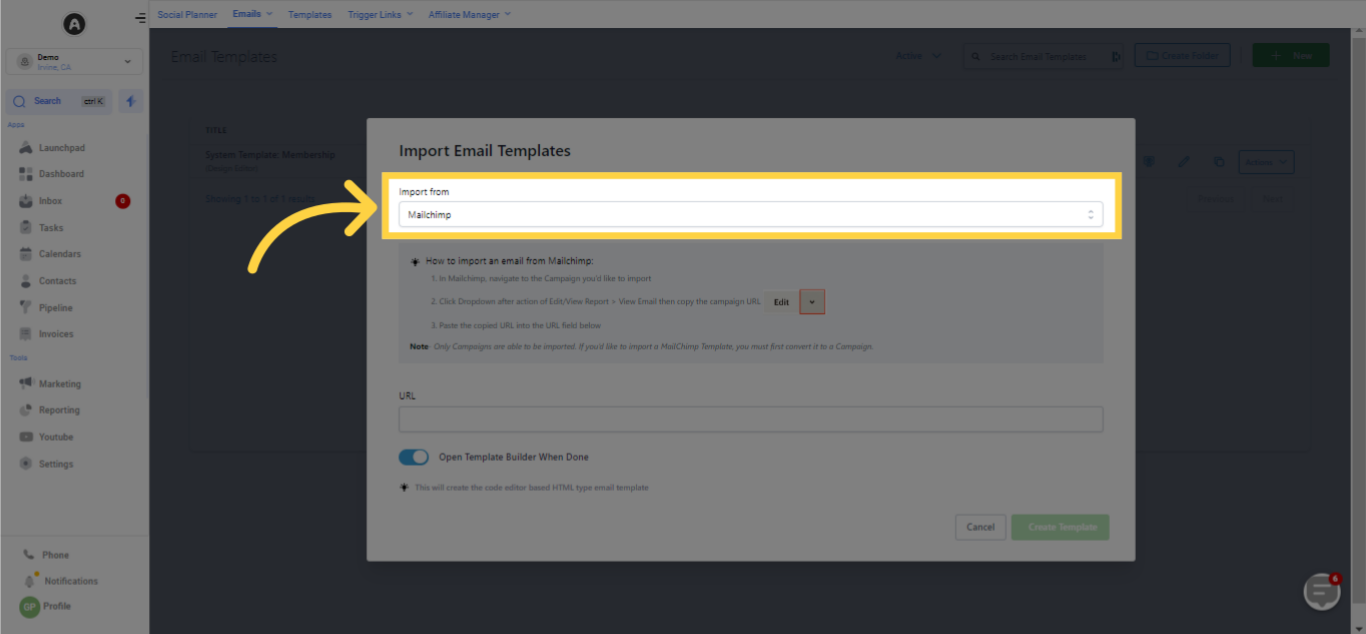Toggle Open Template Builder When Done switch
The width and height of the screenshot is (1366, 634).
click(x=414, y=457)
